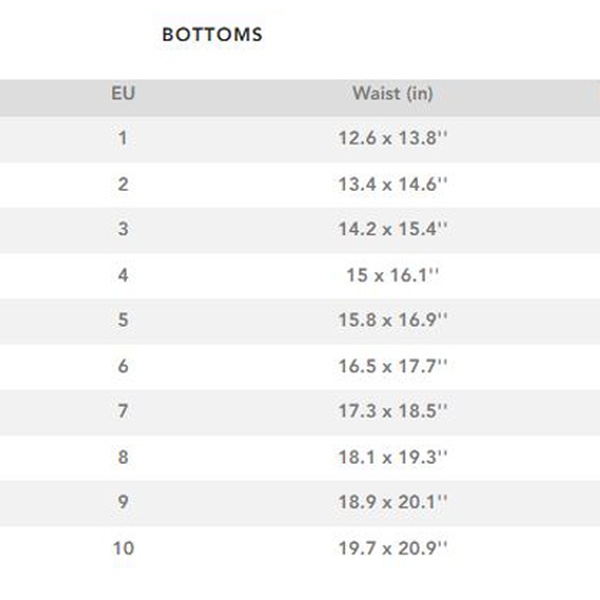Click EU size 1 cell
Screen dimensions: 600x600
[123, 139]
